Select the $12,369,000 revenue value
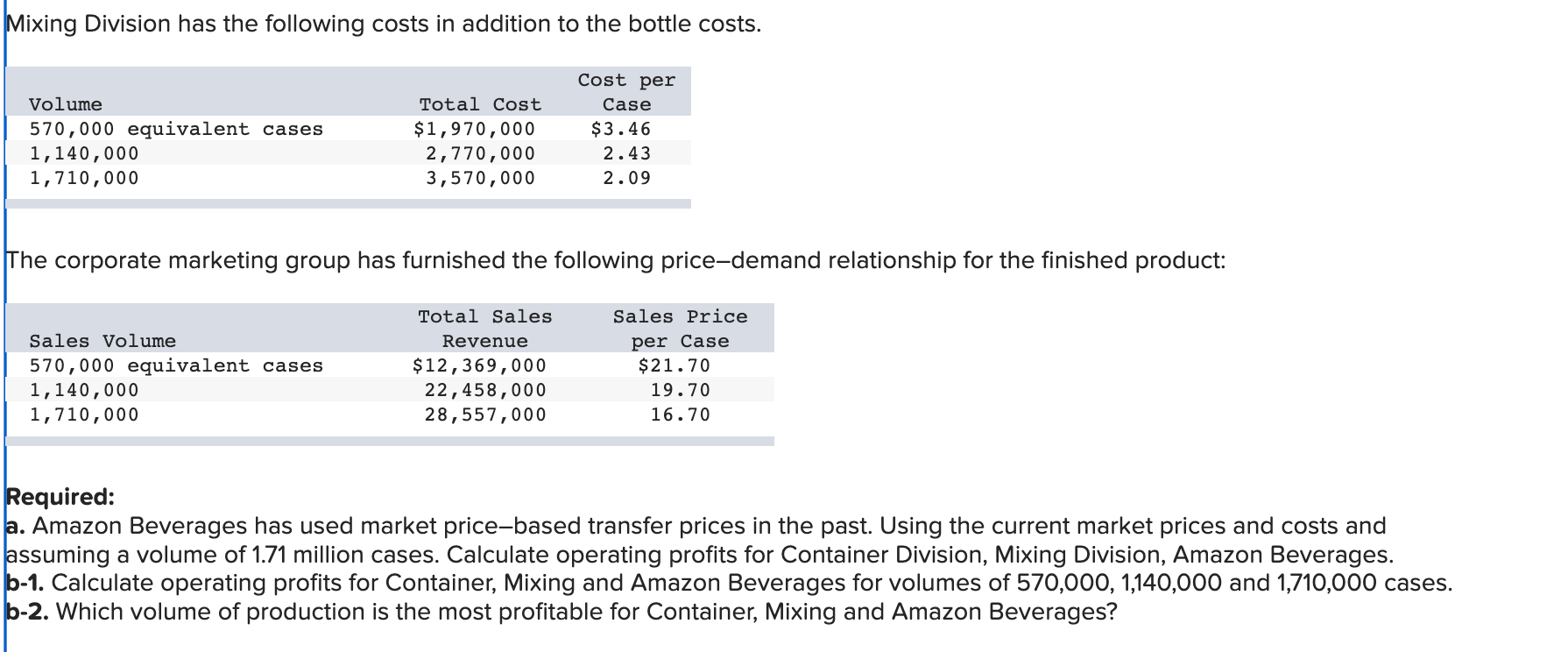The height and width of the screenshot is (652, 1568). pos(479,365)
